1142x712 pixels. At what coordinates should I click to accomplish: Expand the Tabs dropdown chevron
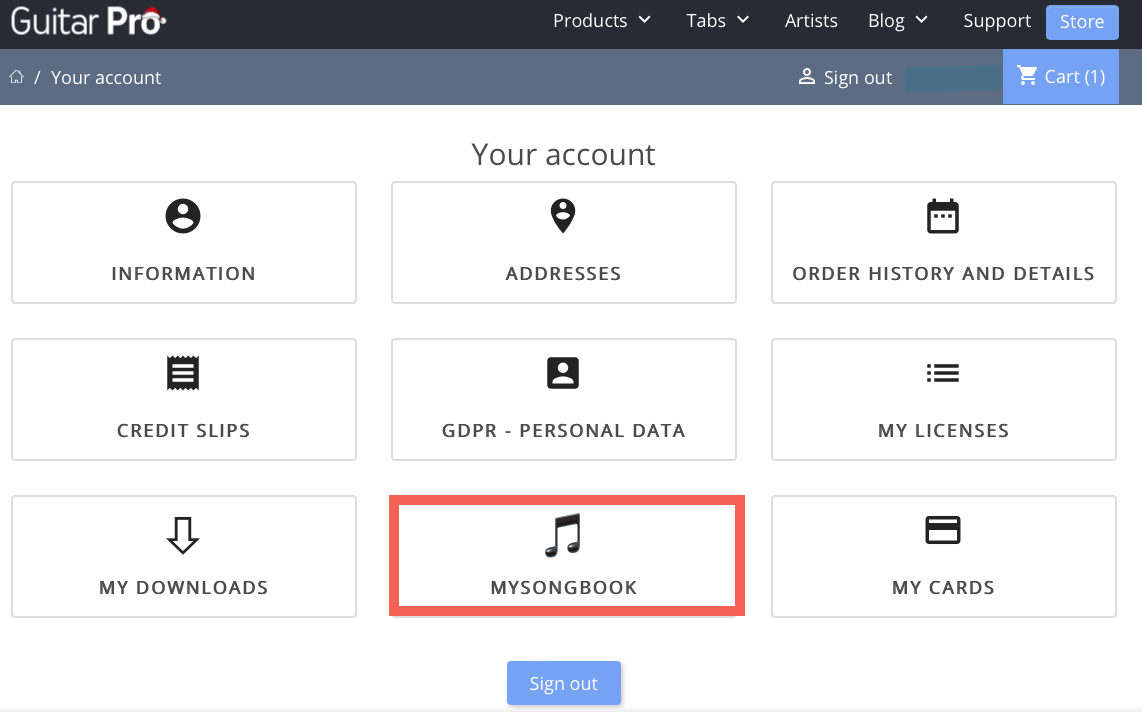coord(743,20)
